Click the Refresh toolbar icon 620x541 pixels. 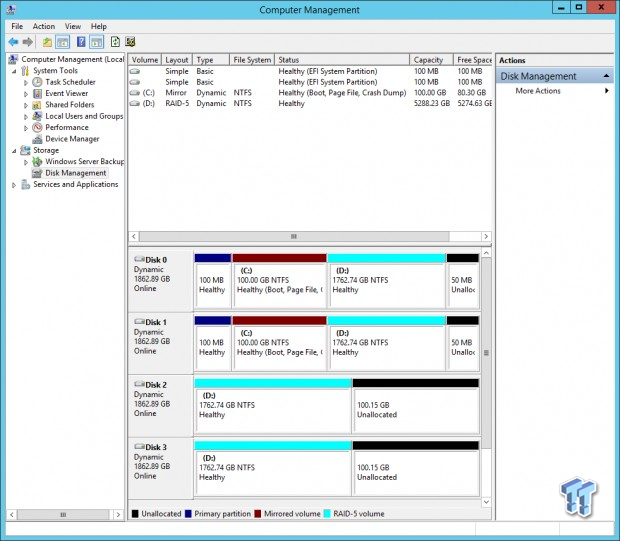(x=115, y=42)
